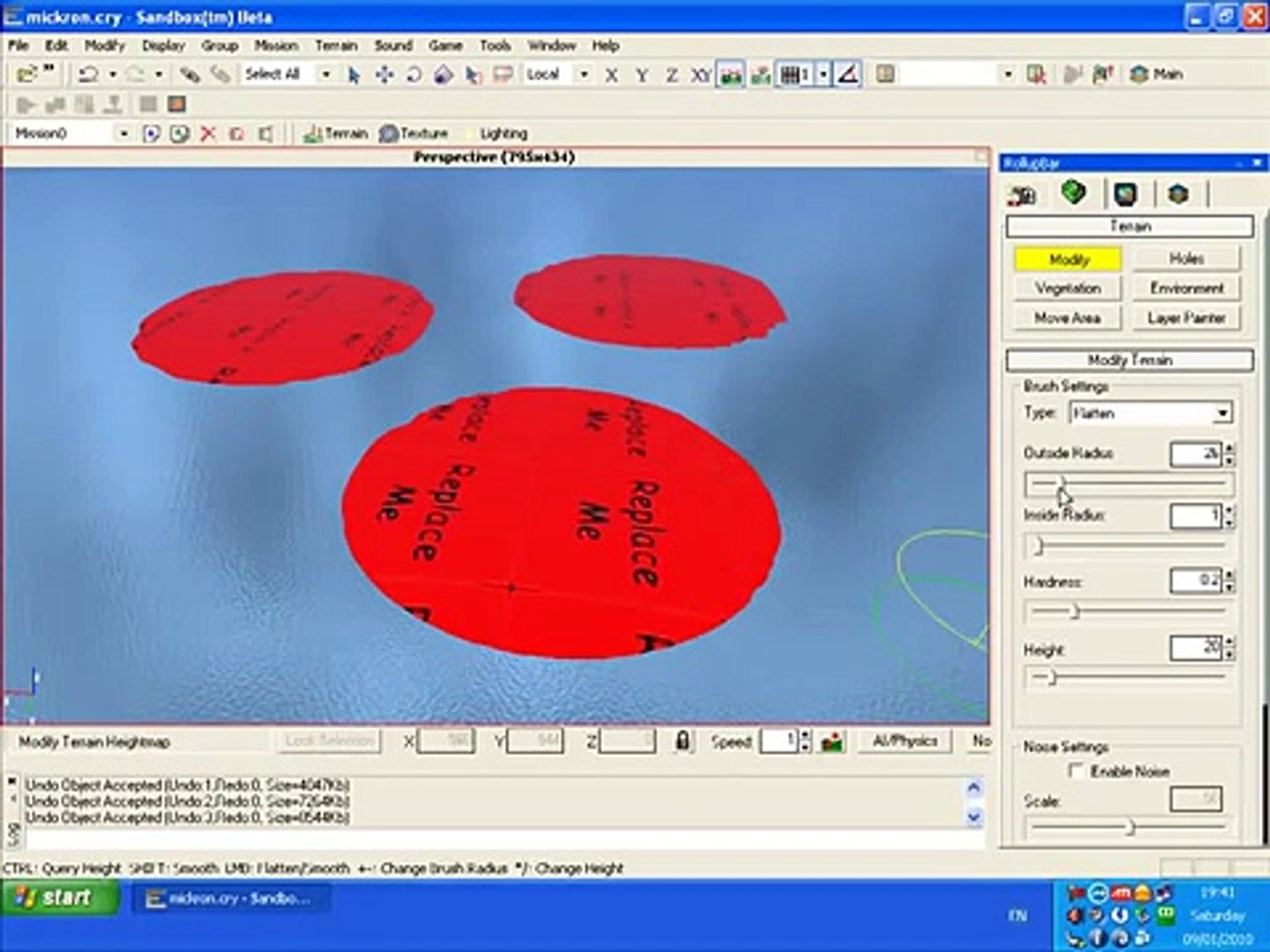This screenshot has width=1270, height=952.
Task: Open the Tools menu
Action: pyautogui.click(x=495, y=46)
